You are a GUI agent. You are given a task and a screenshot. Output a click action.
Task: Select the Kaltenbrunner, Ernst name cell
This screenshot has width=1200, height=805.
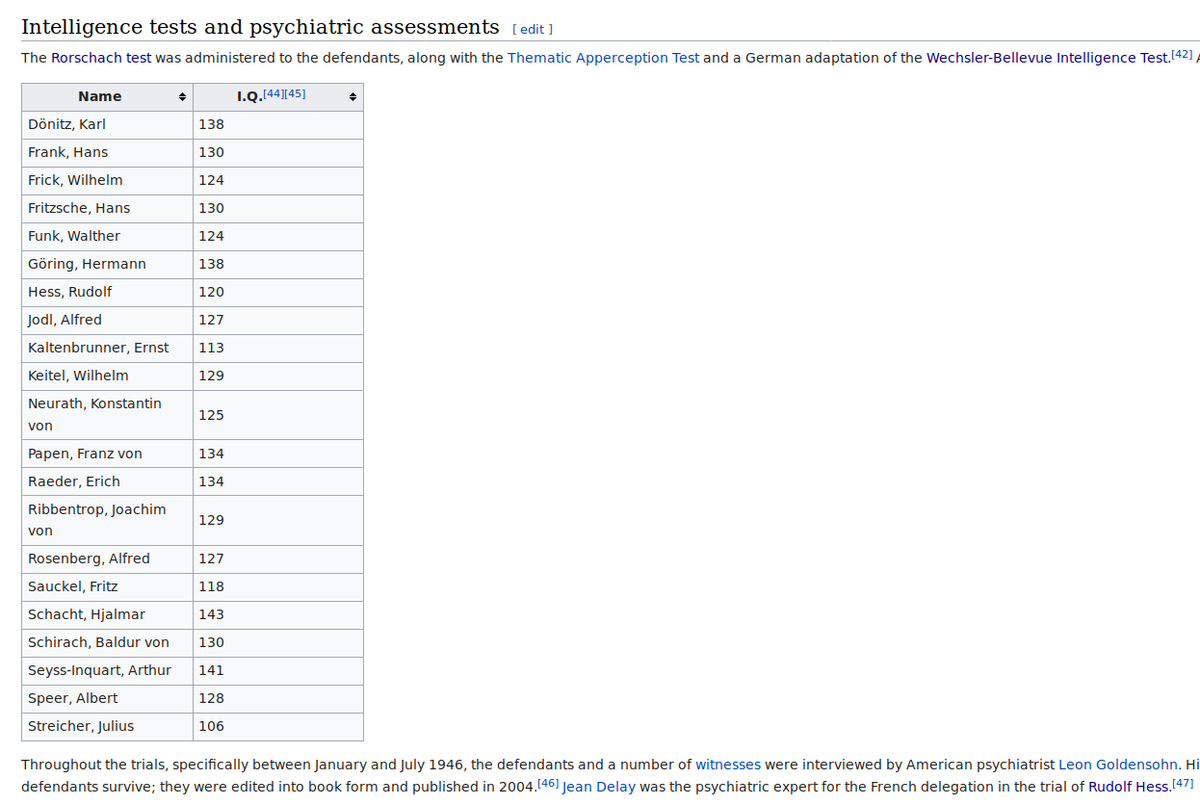pos(107,349)
